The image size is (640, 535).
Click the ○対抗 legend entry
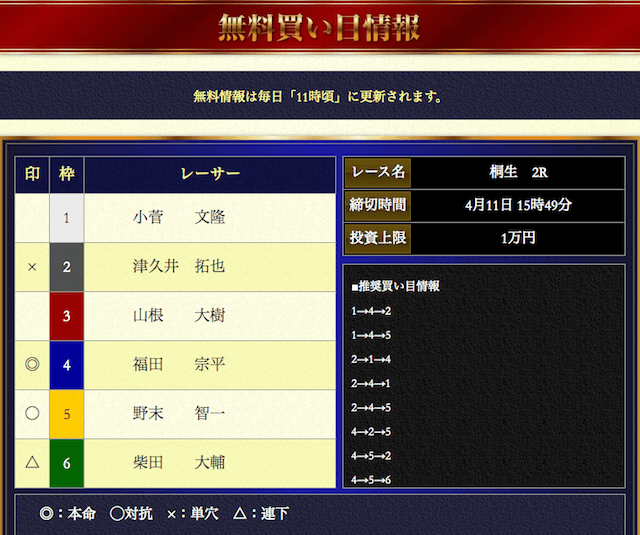pos(131,513)
